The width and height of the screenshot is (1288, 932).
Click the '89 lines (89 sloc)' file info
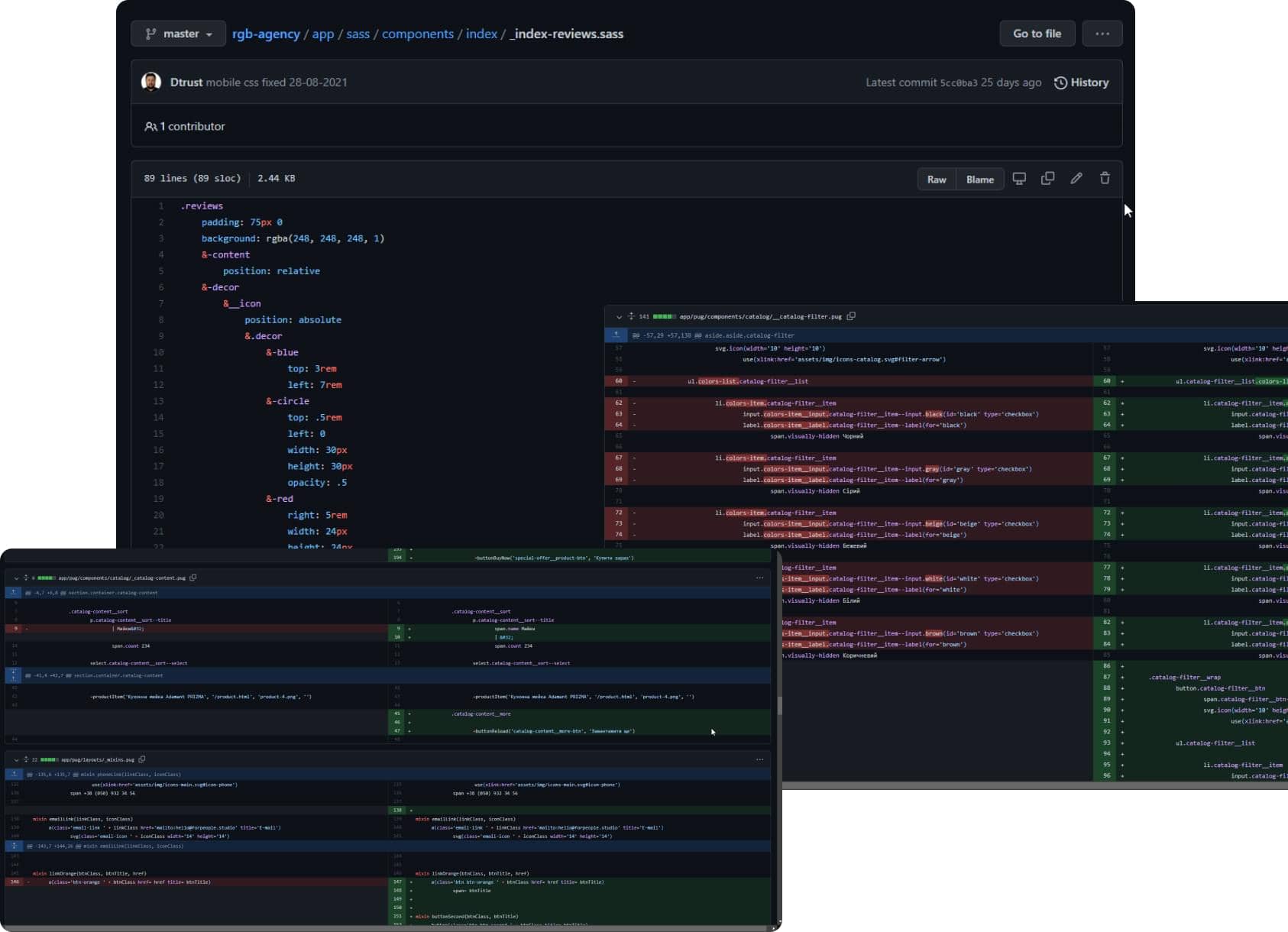[x=193, y=179]
